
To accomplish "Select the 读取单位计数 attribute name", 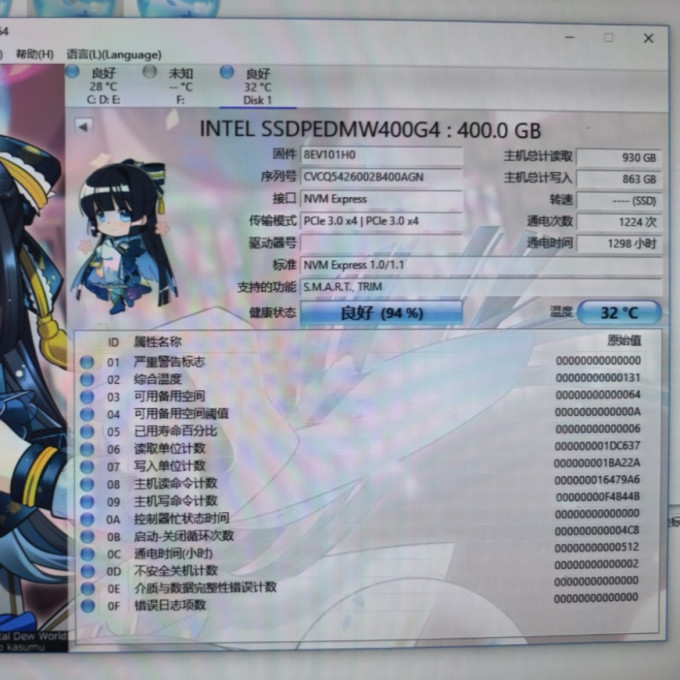I will 169,448.
